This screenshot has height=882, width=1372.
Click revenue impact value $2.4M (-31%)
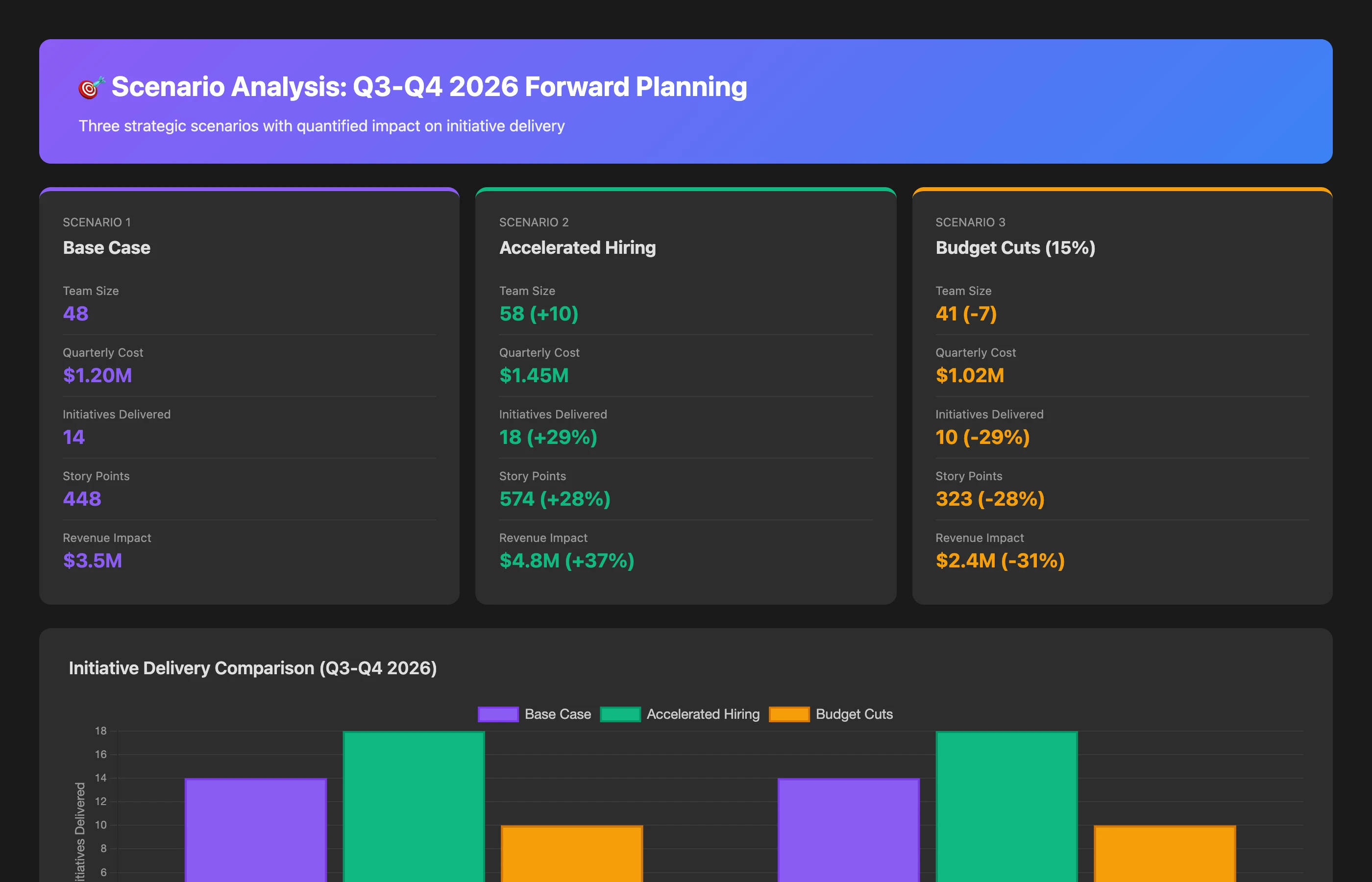click(1000, 561)
